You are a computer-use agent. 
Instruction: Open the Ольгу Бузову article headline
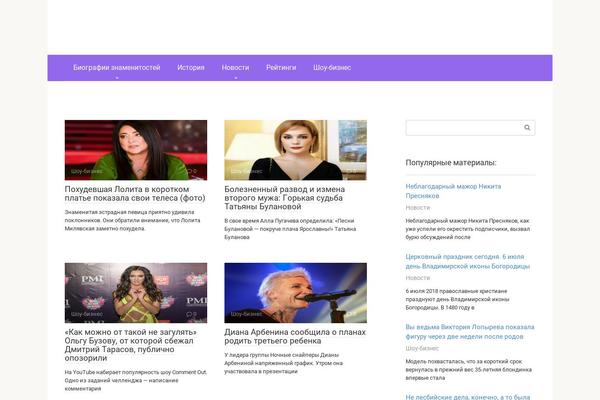pyautogui.click(x=130, y=345)
